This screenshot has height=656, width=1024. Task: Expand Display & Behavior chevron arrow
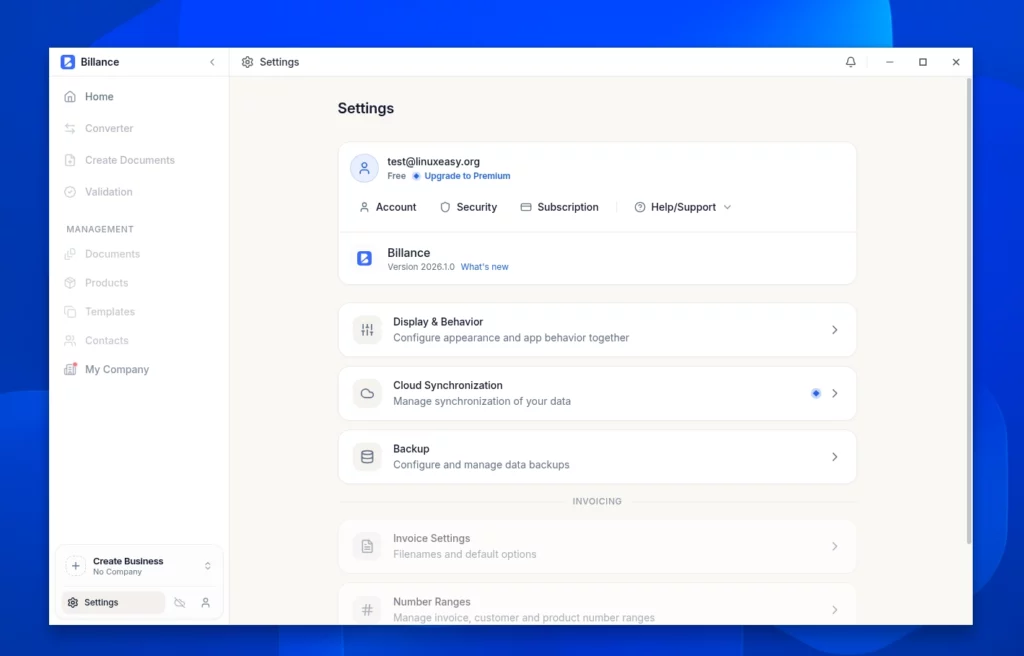(x=835, y=330)
